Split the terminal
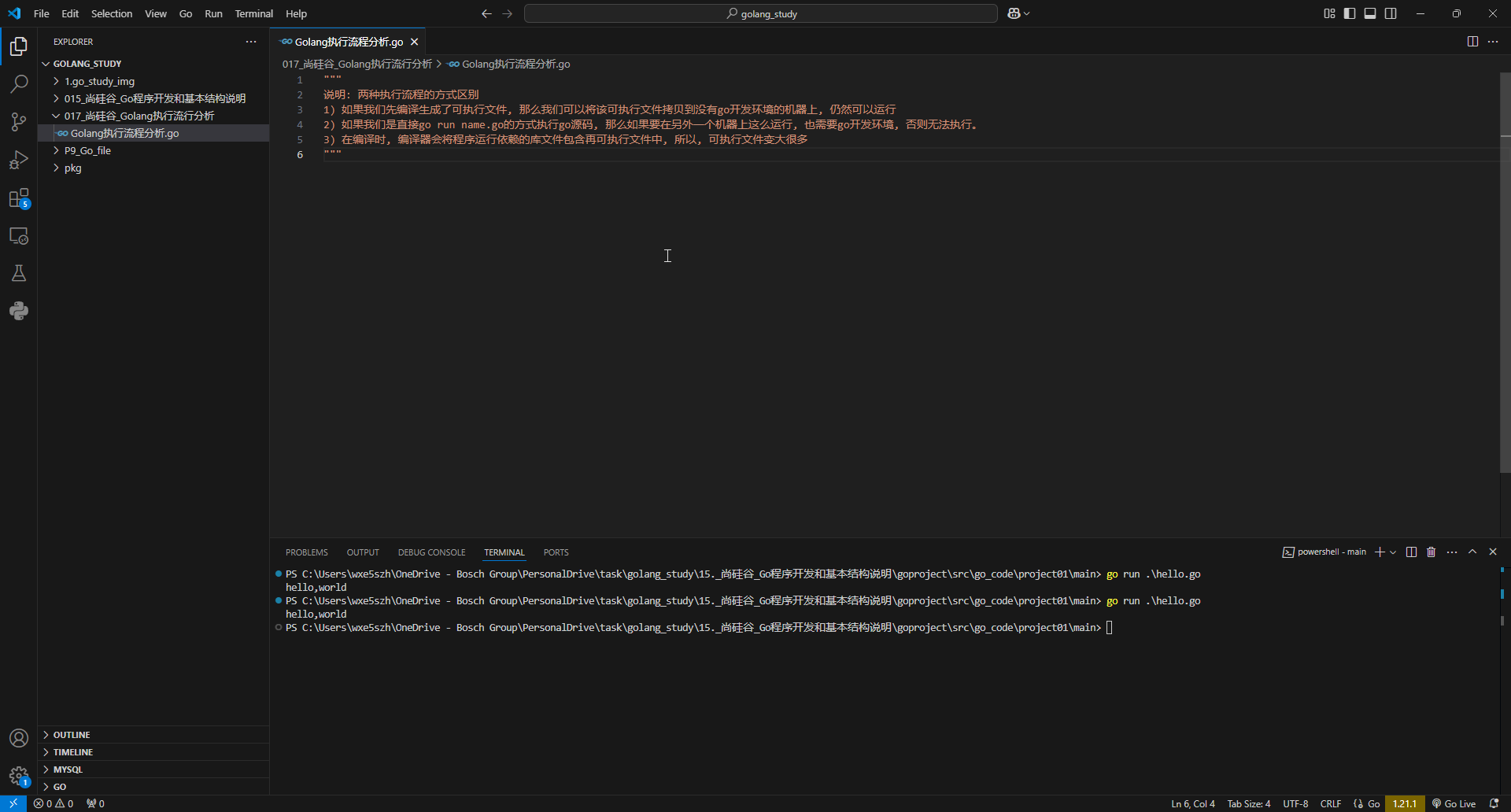The height and width of the screenshot is (812, 1511). (x=1411, y=552)
